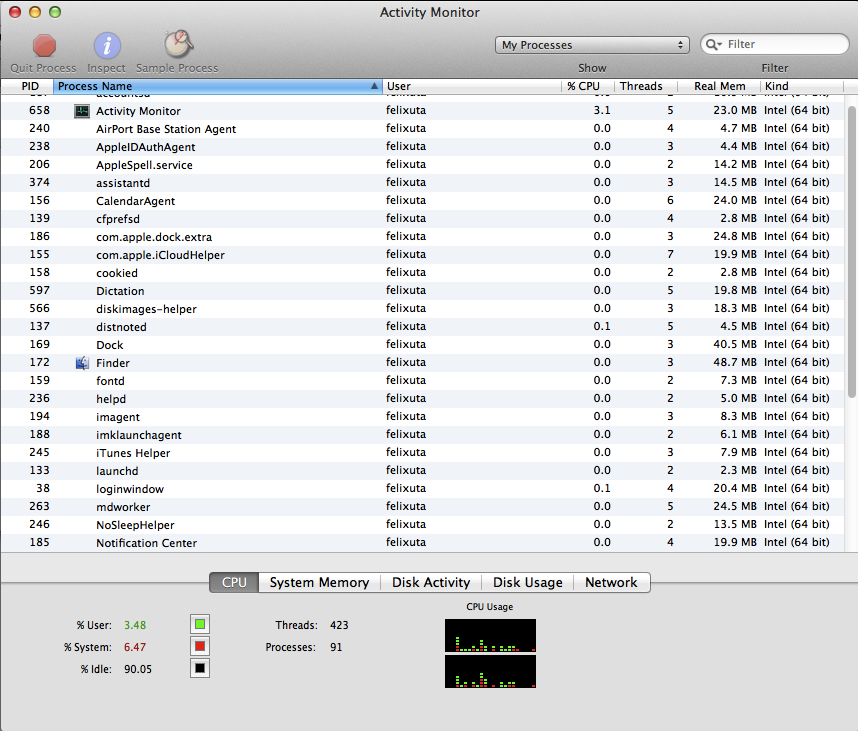
Task: Select the Dictation process
Action: [x=422, y=291]
